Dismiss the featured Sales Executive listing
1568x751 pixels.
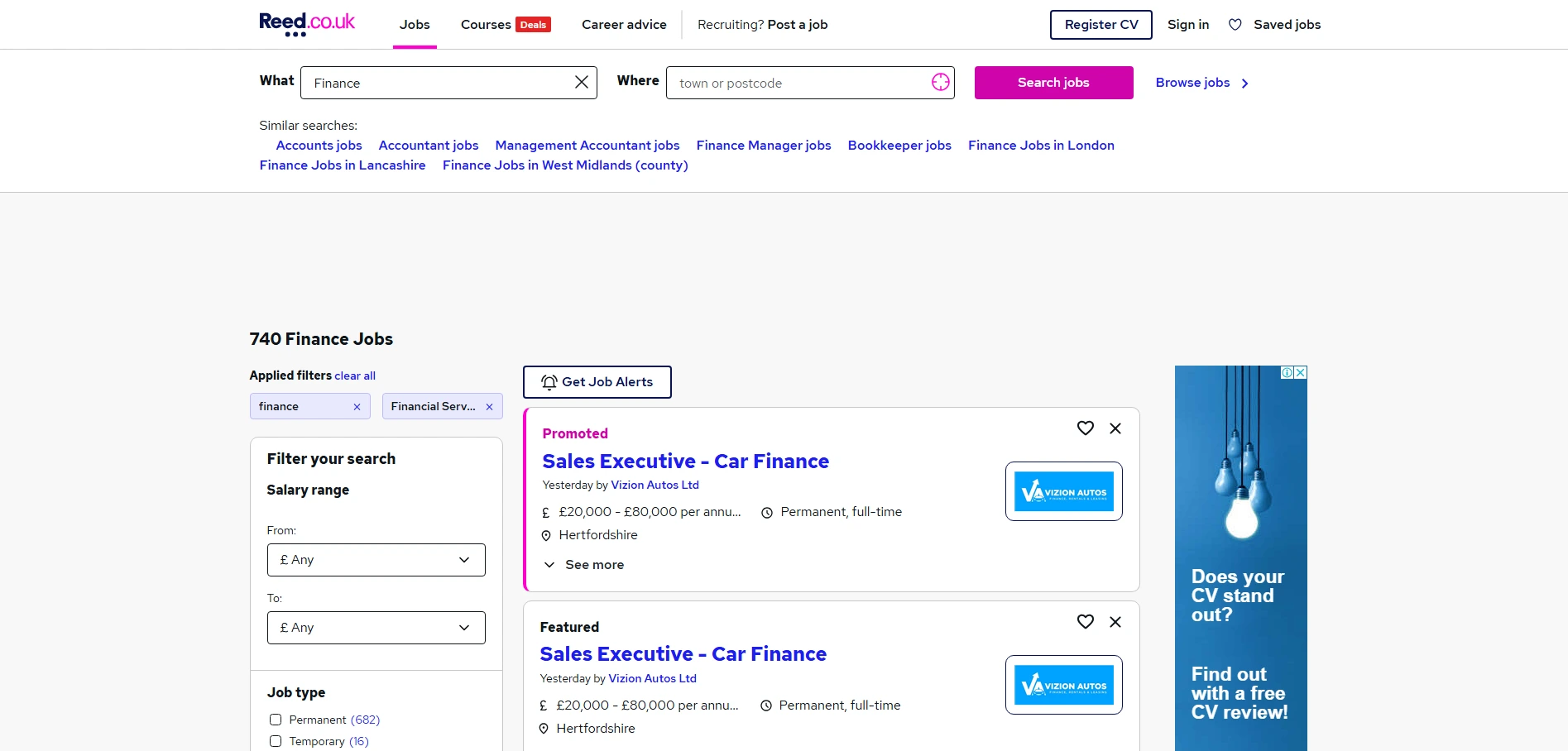tap(1115, 622)
